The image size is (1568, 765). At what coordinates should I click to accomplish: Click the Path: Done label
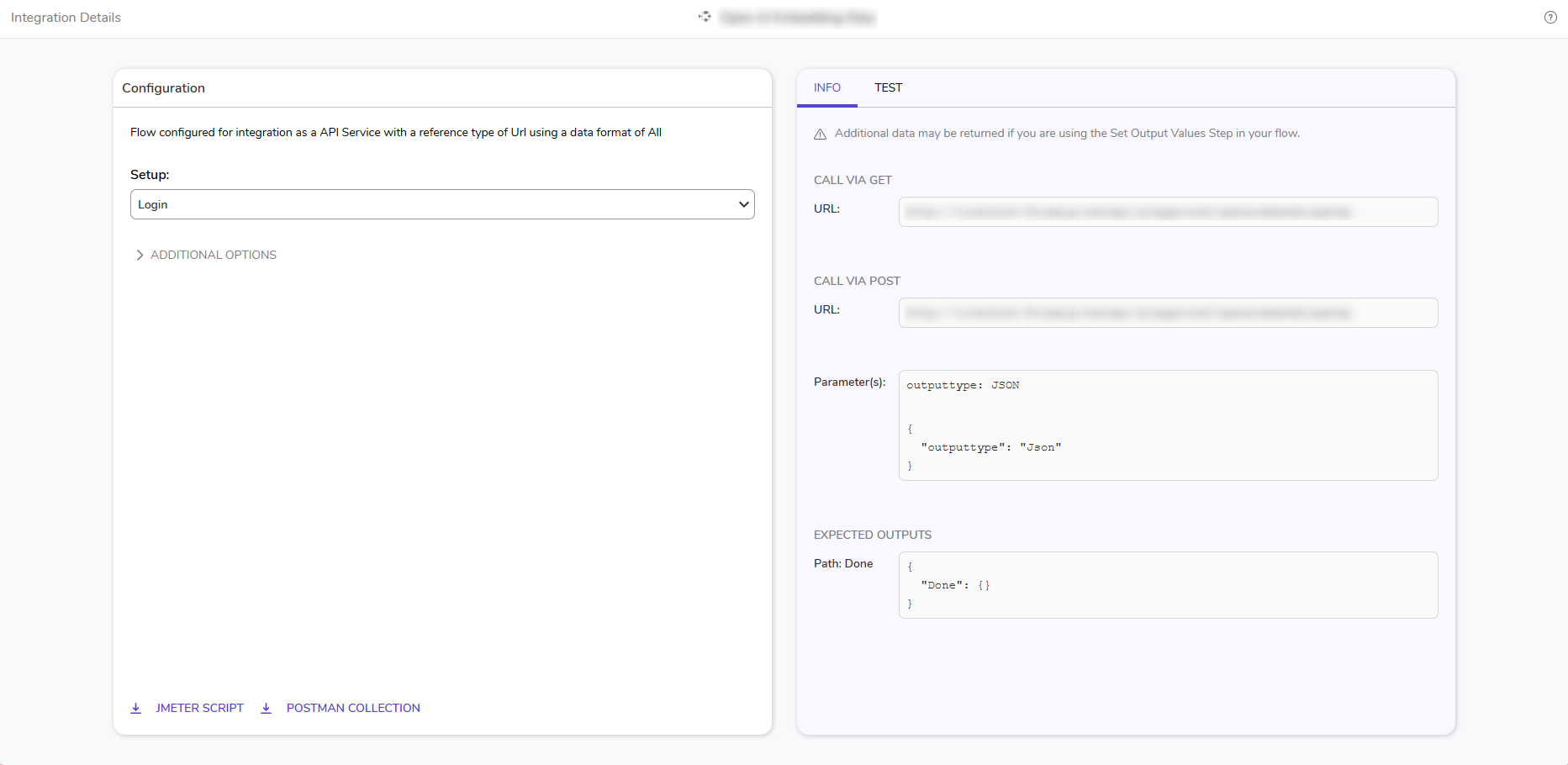click(843, 563)
